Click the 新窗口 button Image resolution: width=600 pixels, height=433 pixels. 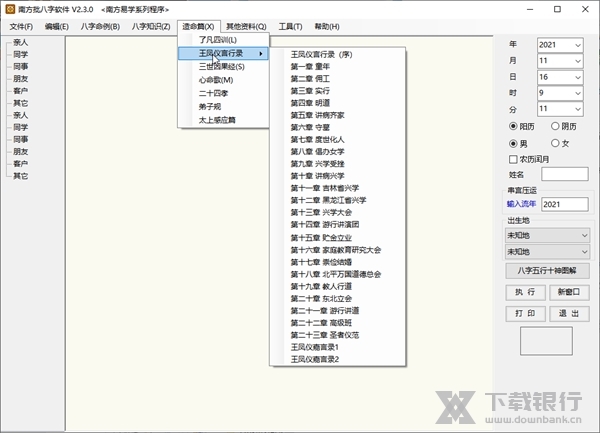click(569, 292)
